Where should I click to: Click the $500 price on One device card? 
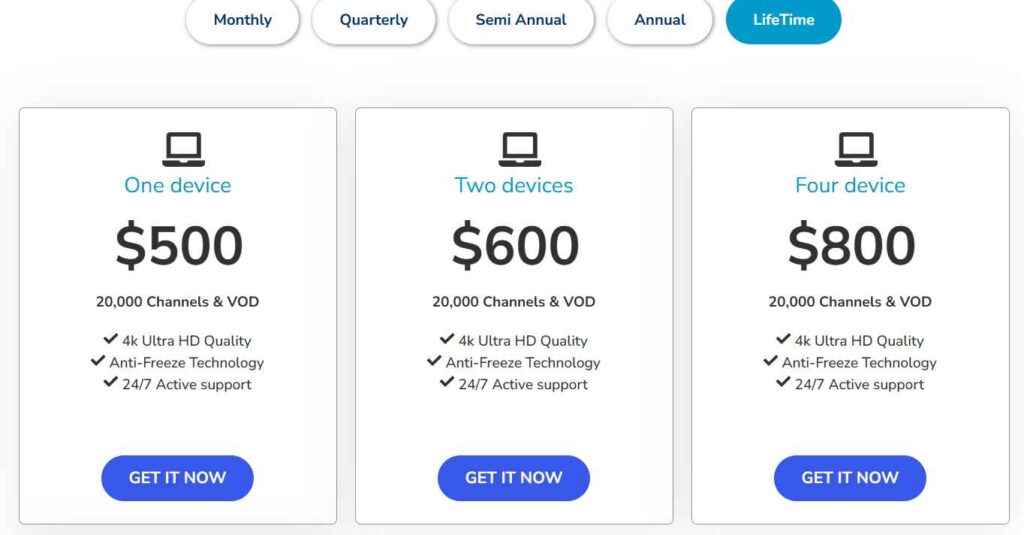pos(179,246)
